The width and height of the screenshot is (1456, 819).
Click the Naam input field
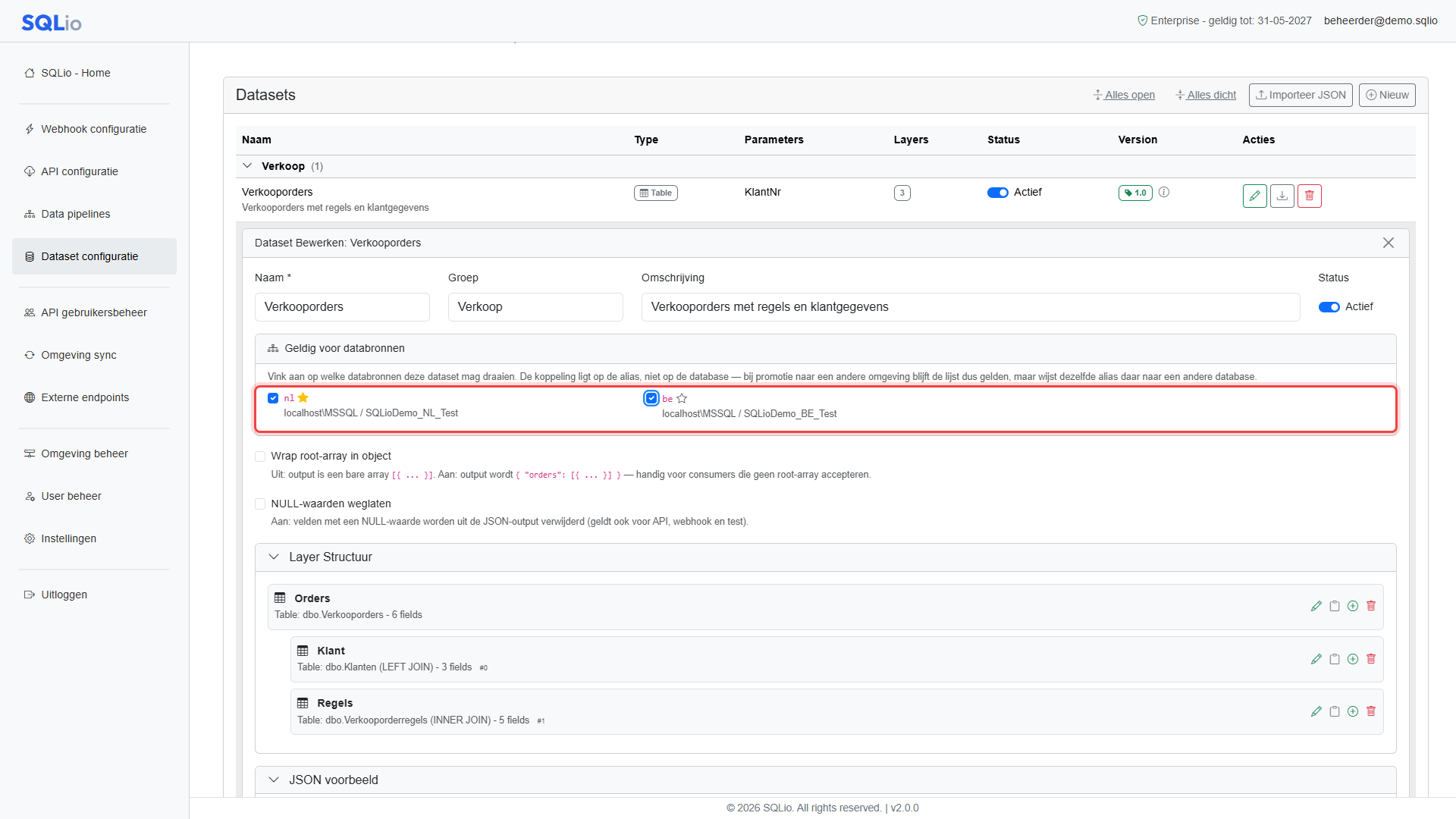(x=342, y=307)
